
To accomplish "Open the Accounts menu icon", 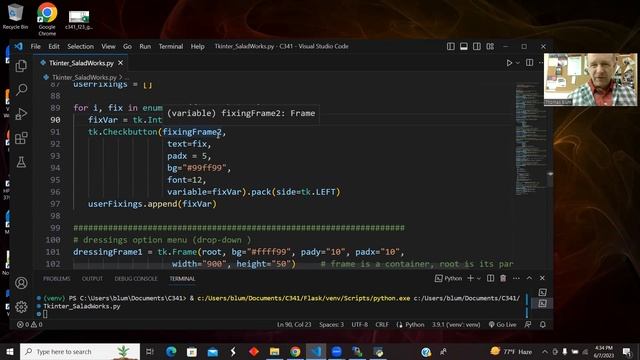I will pos(21,282).
